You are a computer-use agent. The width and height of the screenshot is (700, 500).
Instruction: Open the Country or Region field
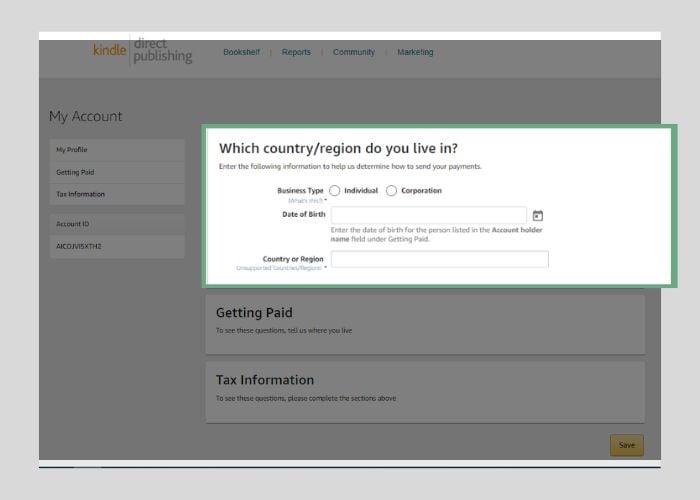pyautogui.click(x=440, y=259)
